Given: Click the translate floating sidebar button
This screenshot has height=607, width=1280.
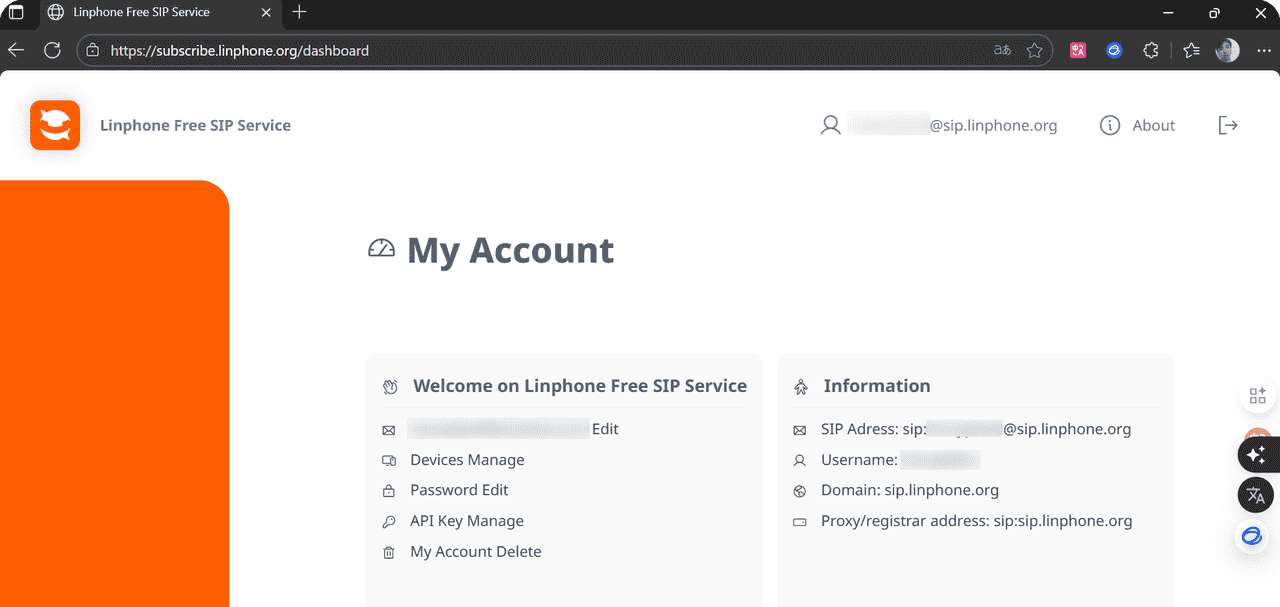Looking at the screenshot, I should pyautogui.click(x=1256, y=495).
